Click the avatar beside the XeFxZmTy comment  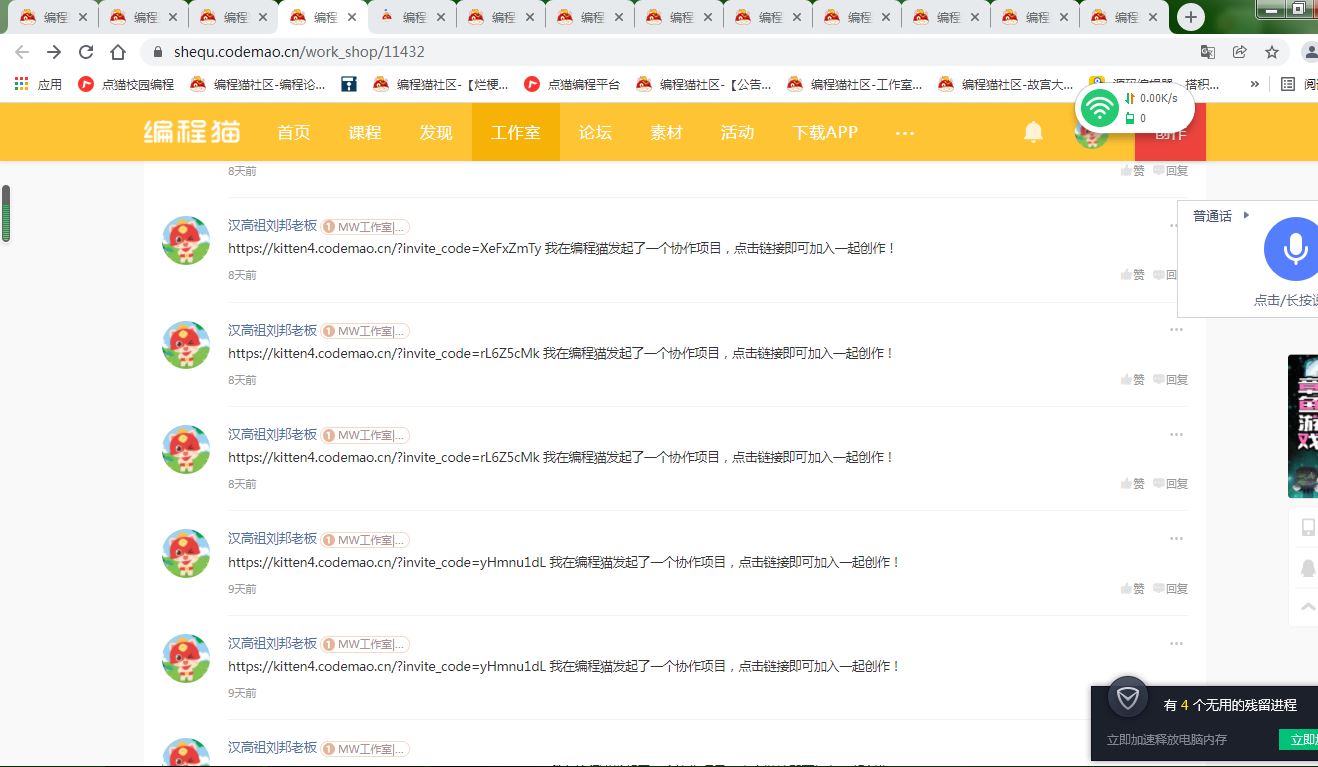click(x=186, y=240)
